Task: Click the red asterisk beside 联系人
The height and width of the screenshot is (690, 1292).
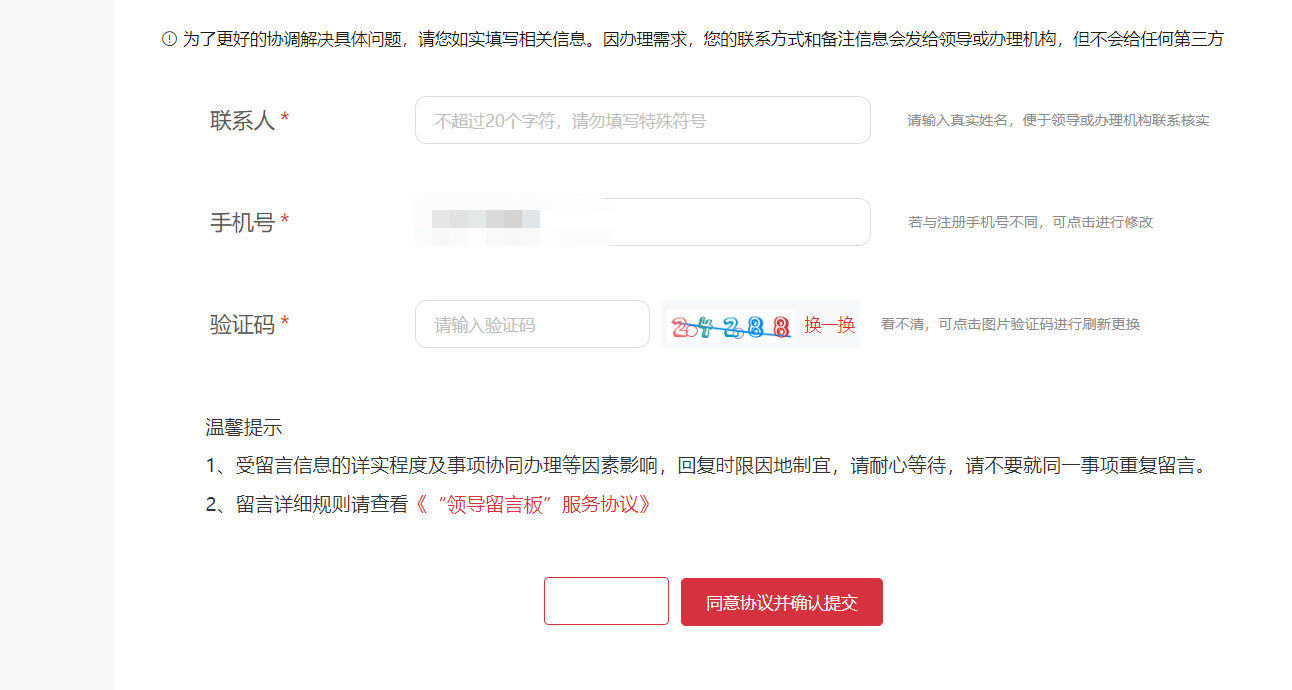Action: coord(285,120)
